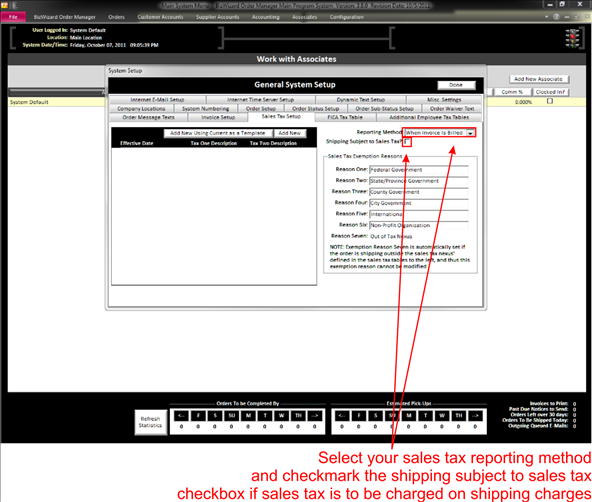Click the Refresh Statistics button
This screenshot has width=592, height=502.
click(151, 422)
